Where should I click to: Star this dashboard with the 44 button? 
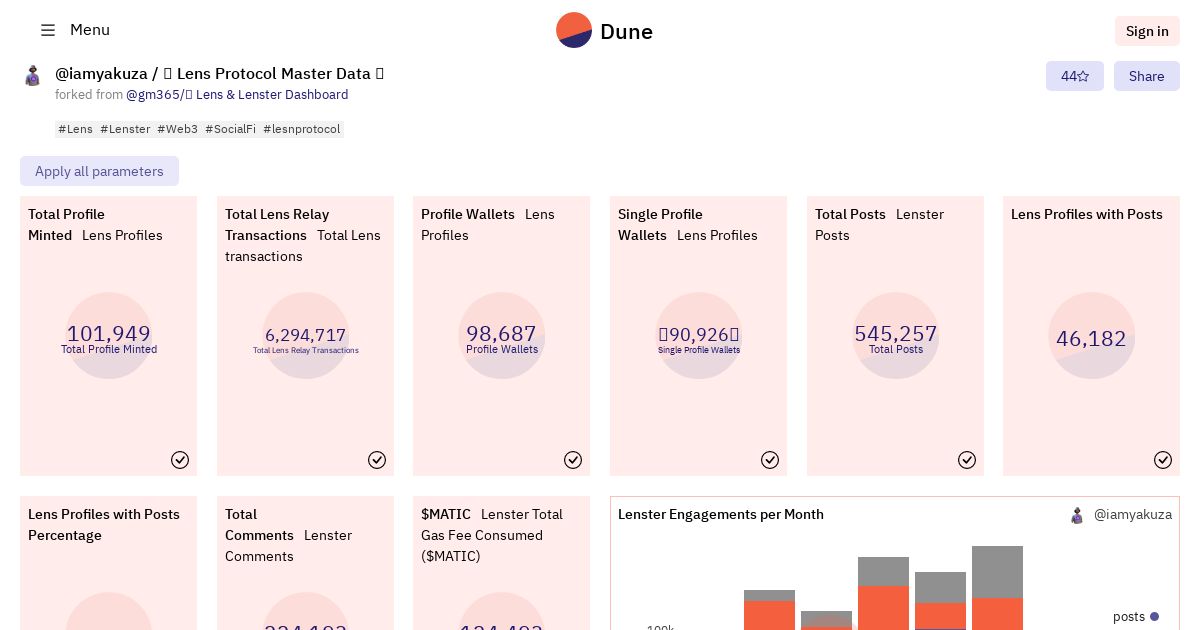pos(1075,76)
